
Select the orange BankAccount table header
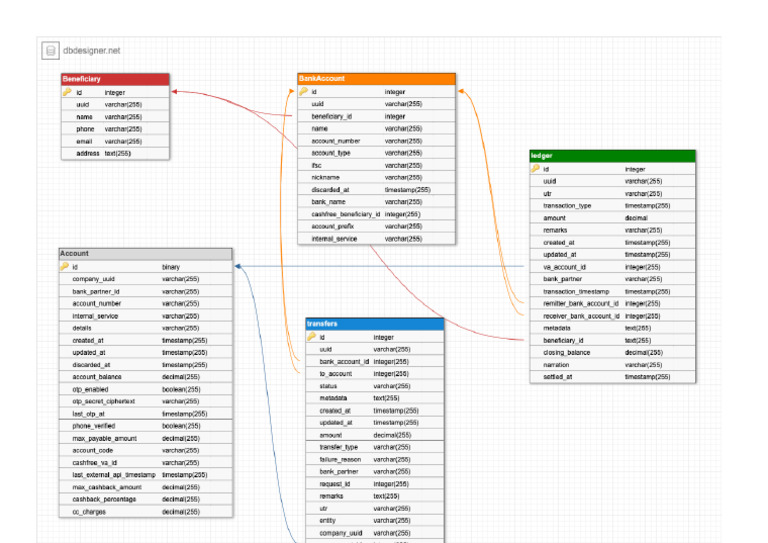pos(376,79)
